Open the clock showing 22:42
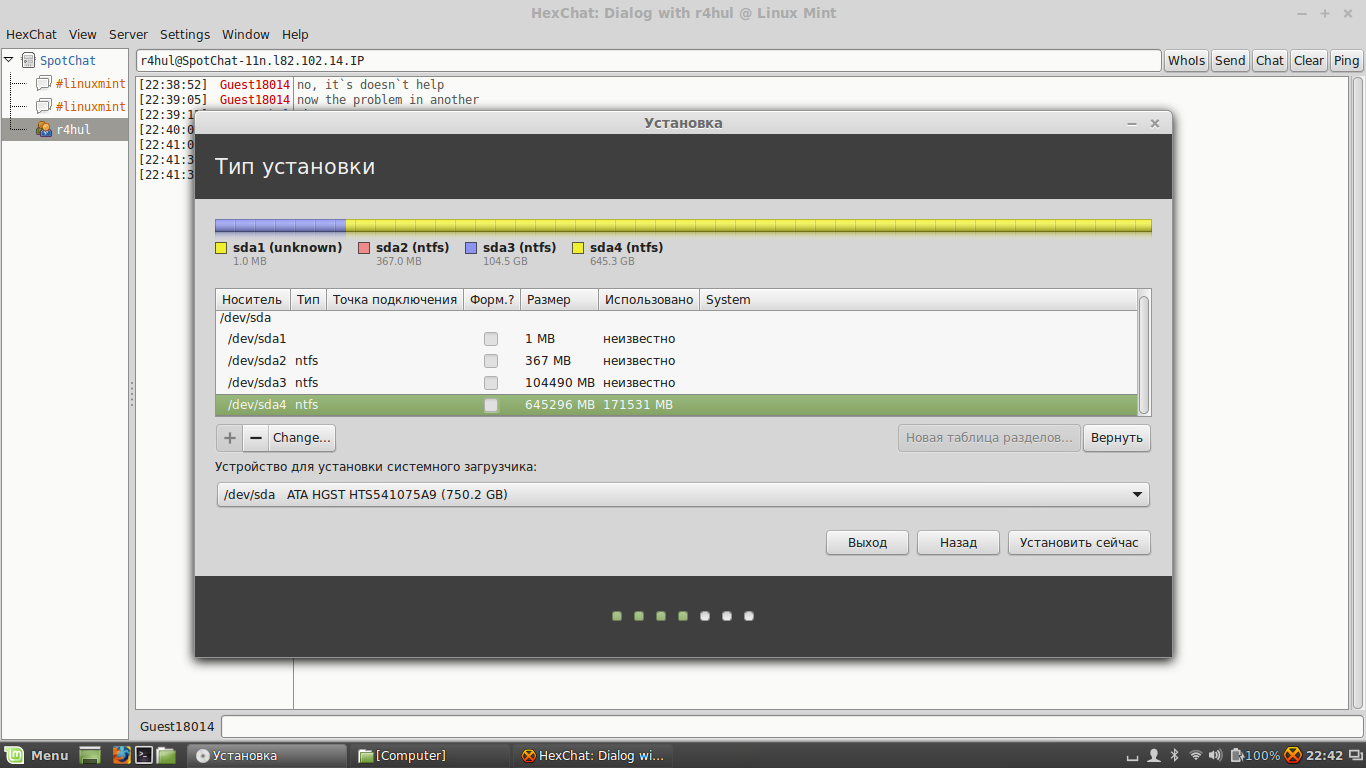Screen dimensions: 1366x768 click(x=1325, y=755)
